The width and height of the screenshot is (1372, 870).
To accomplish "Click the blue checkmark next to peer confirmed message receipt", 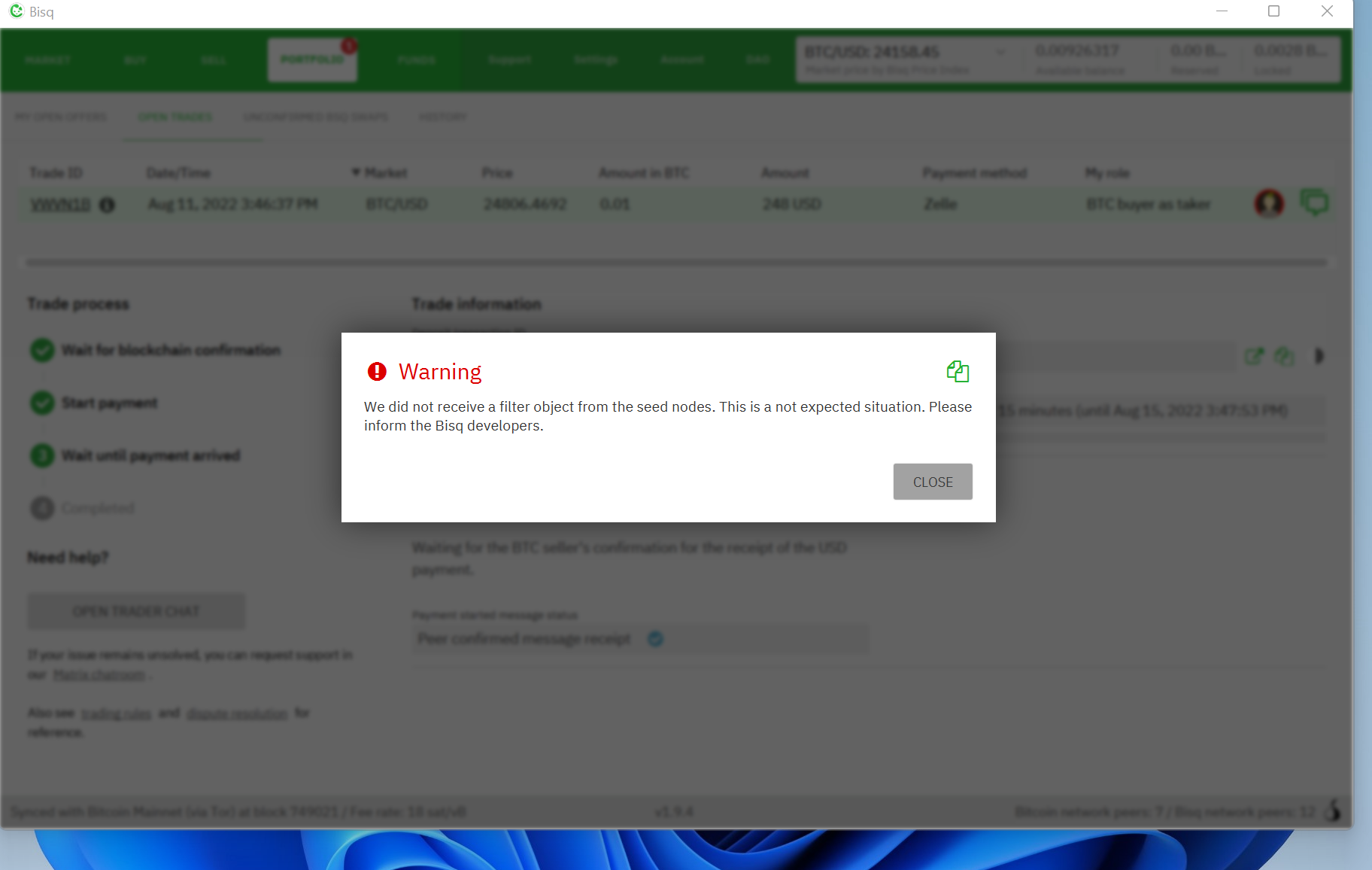I will point(655,638).
